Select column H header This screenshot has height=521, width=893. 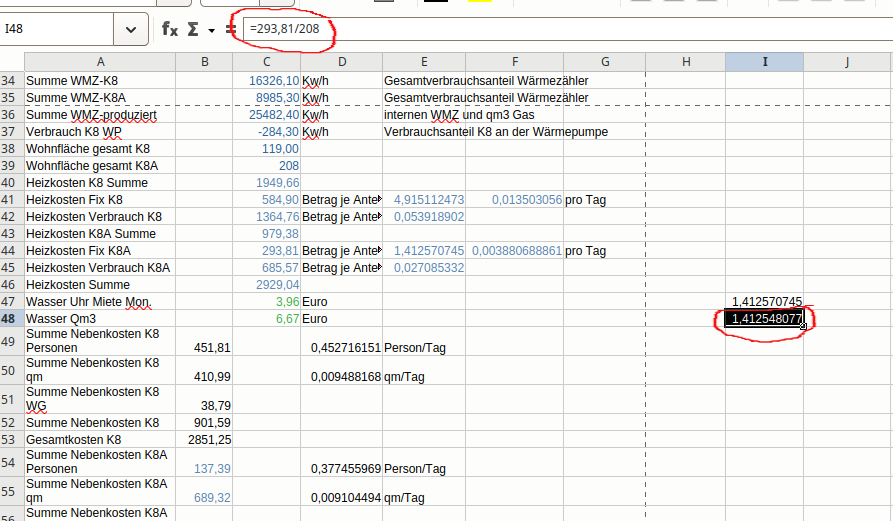click(x=686, y=61)
